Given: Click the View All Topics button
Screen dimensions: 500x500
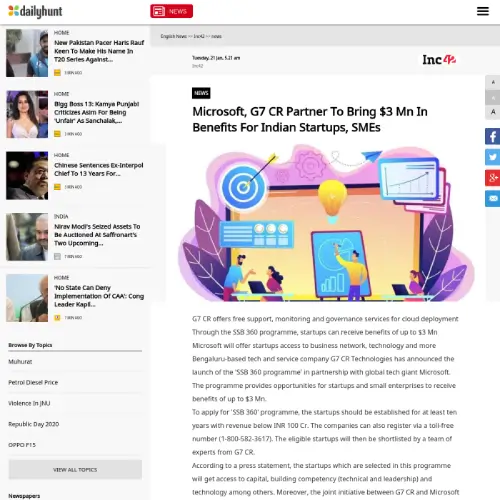Looking at the screenshot, I should (75, 469).
